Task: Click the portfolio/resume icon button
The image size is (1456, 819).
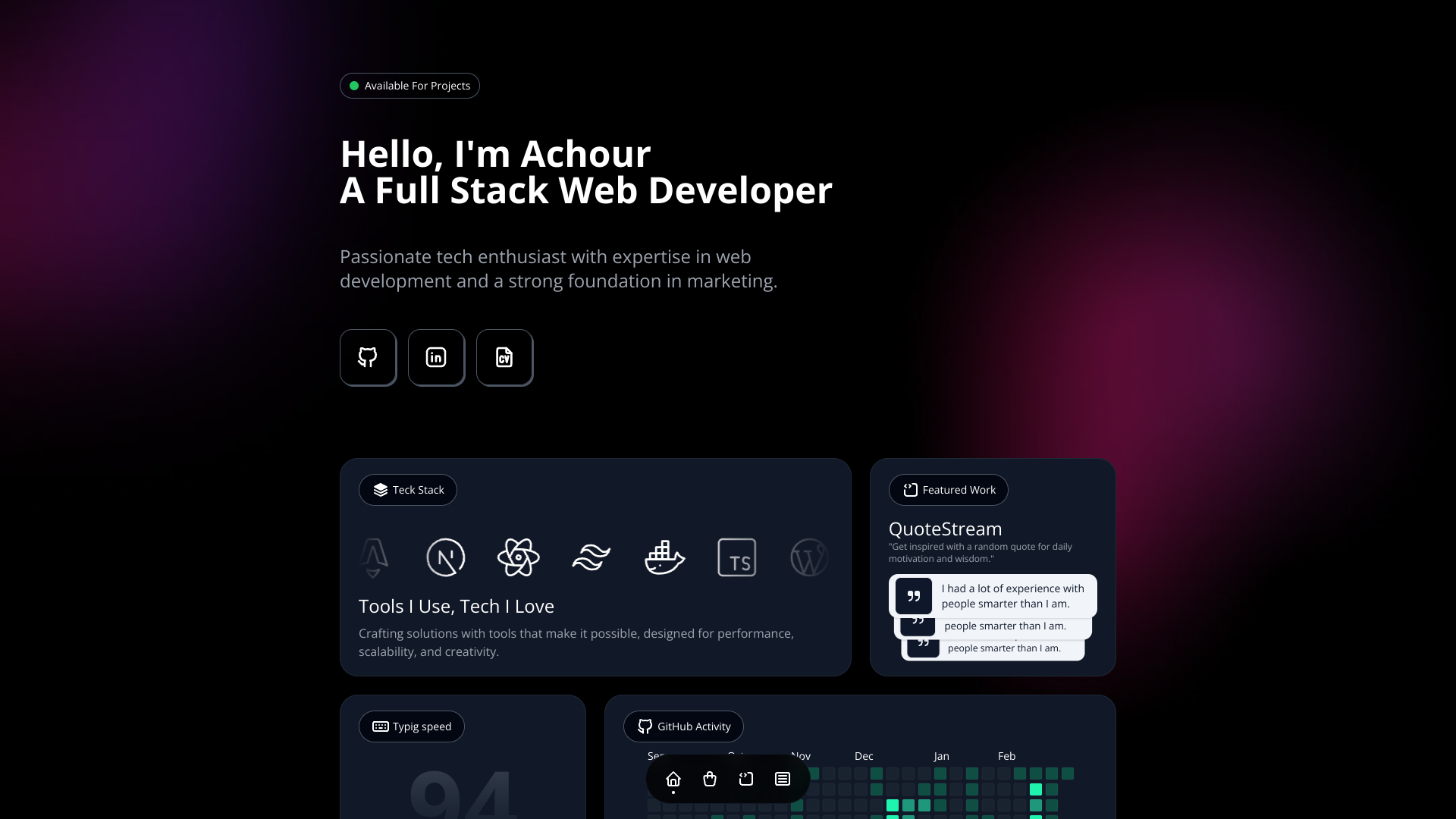Action: point(504,357)
